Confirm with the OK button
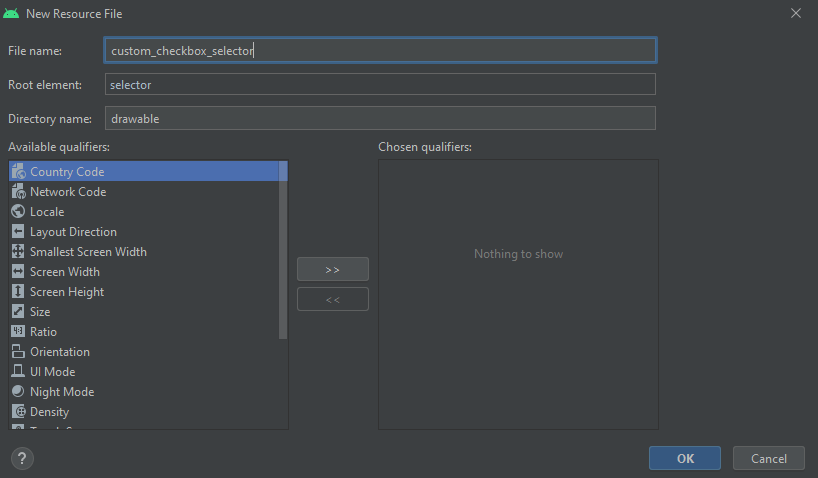The height and width of the screenshot is (478, 818). 685,458
